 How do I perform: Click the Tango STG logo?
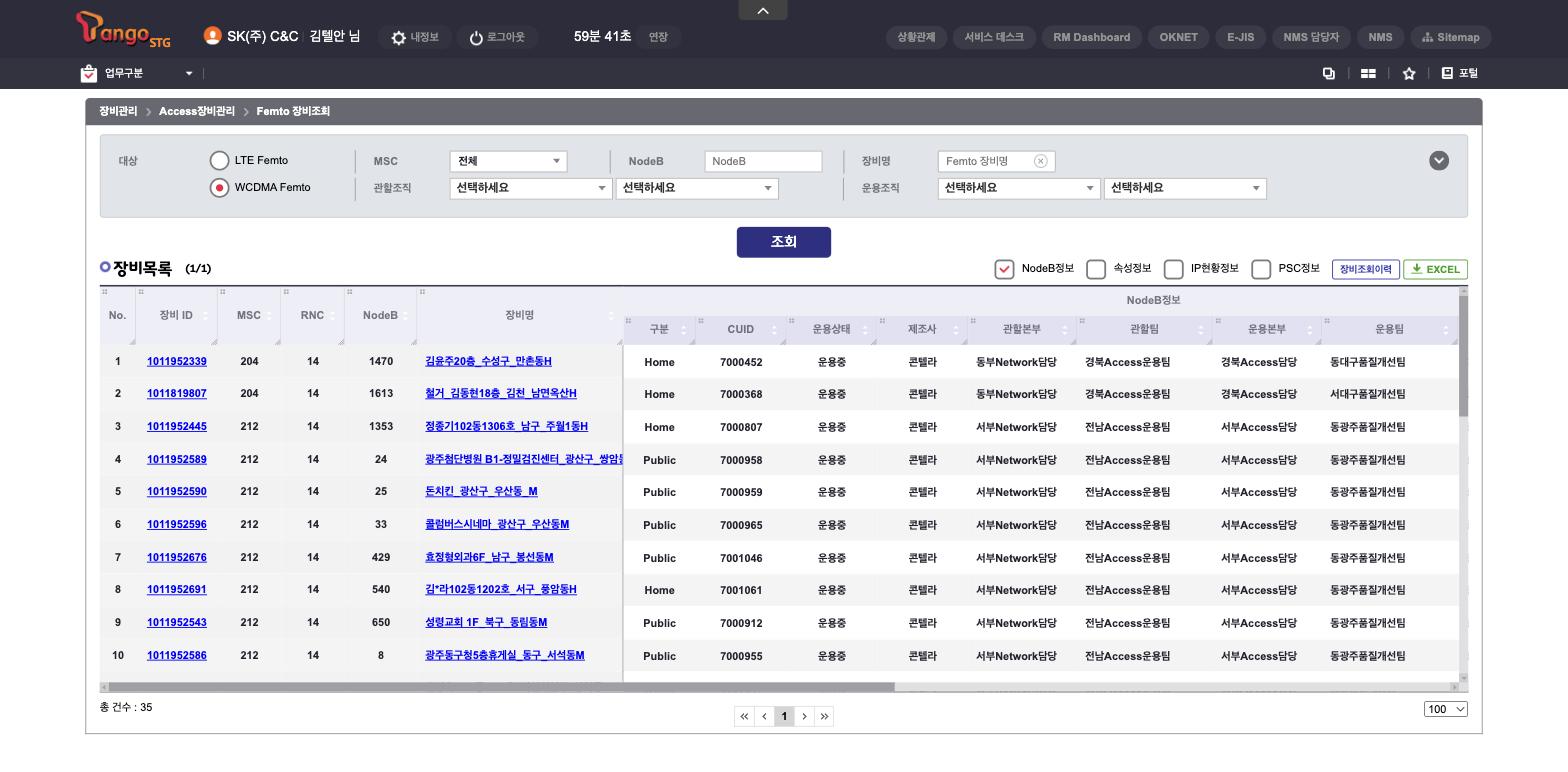[123, 30]
